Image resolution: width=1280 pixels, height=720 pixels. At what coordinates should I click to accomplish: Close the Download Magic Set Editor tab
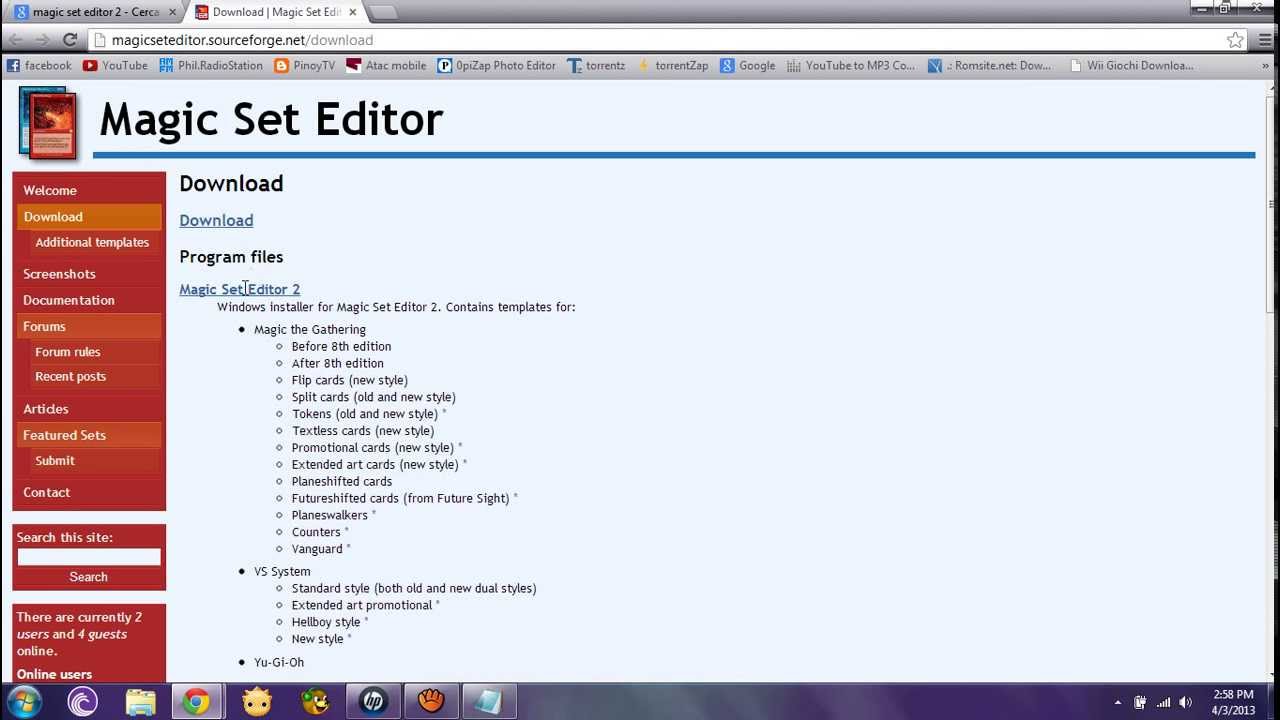[x=352, y=12]
